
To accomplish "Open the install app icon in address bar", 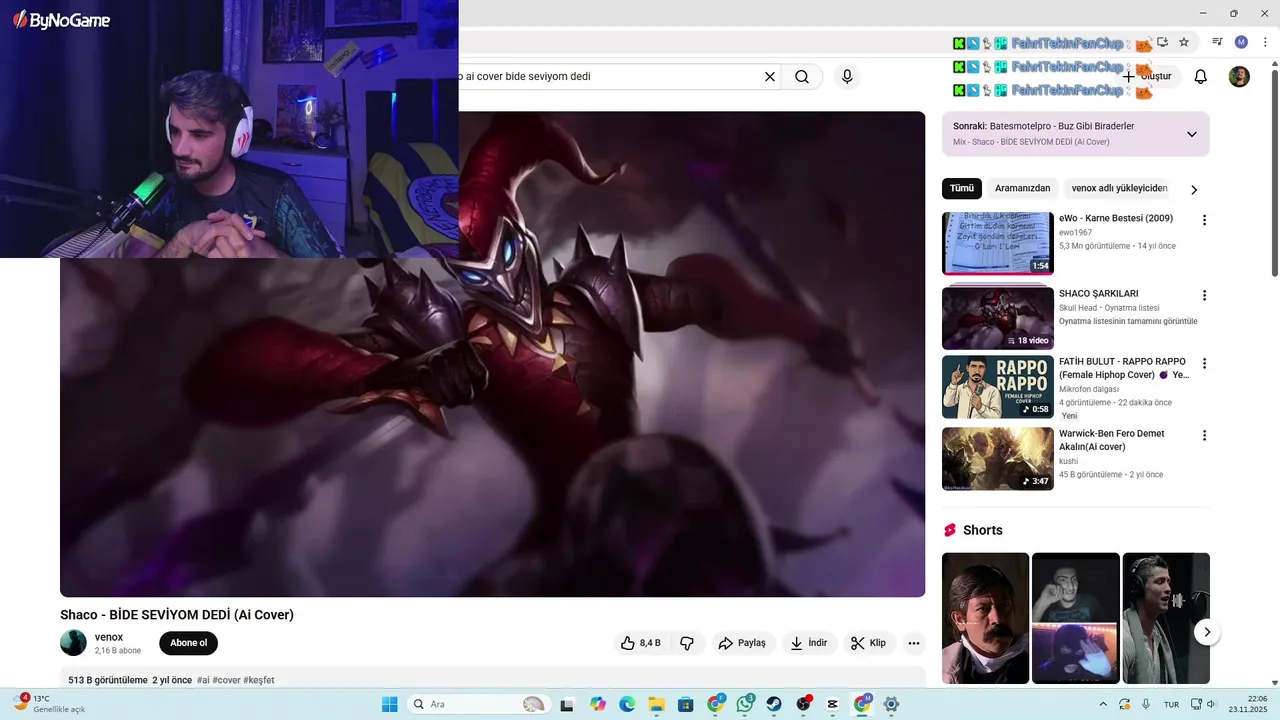I will [1162, 42].
